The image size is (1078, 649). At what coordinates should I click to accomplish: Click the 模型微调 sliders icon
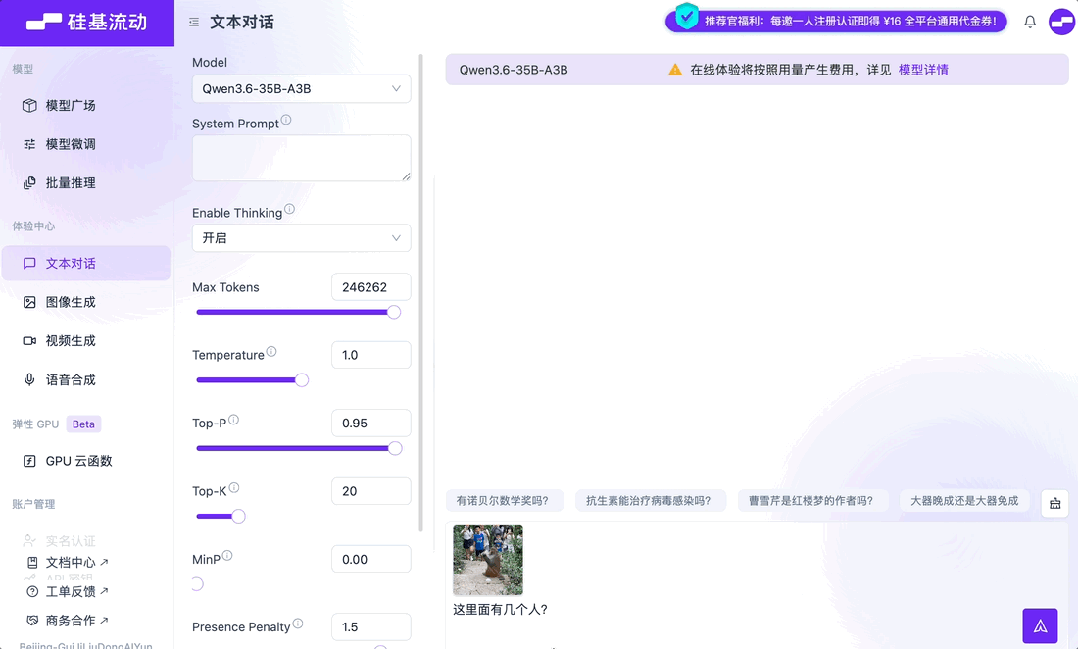[x=30, y=144]
